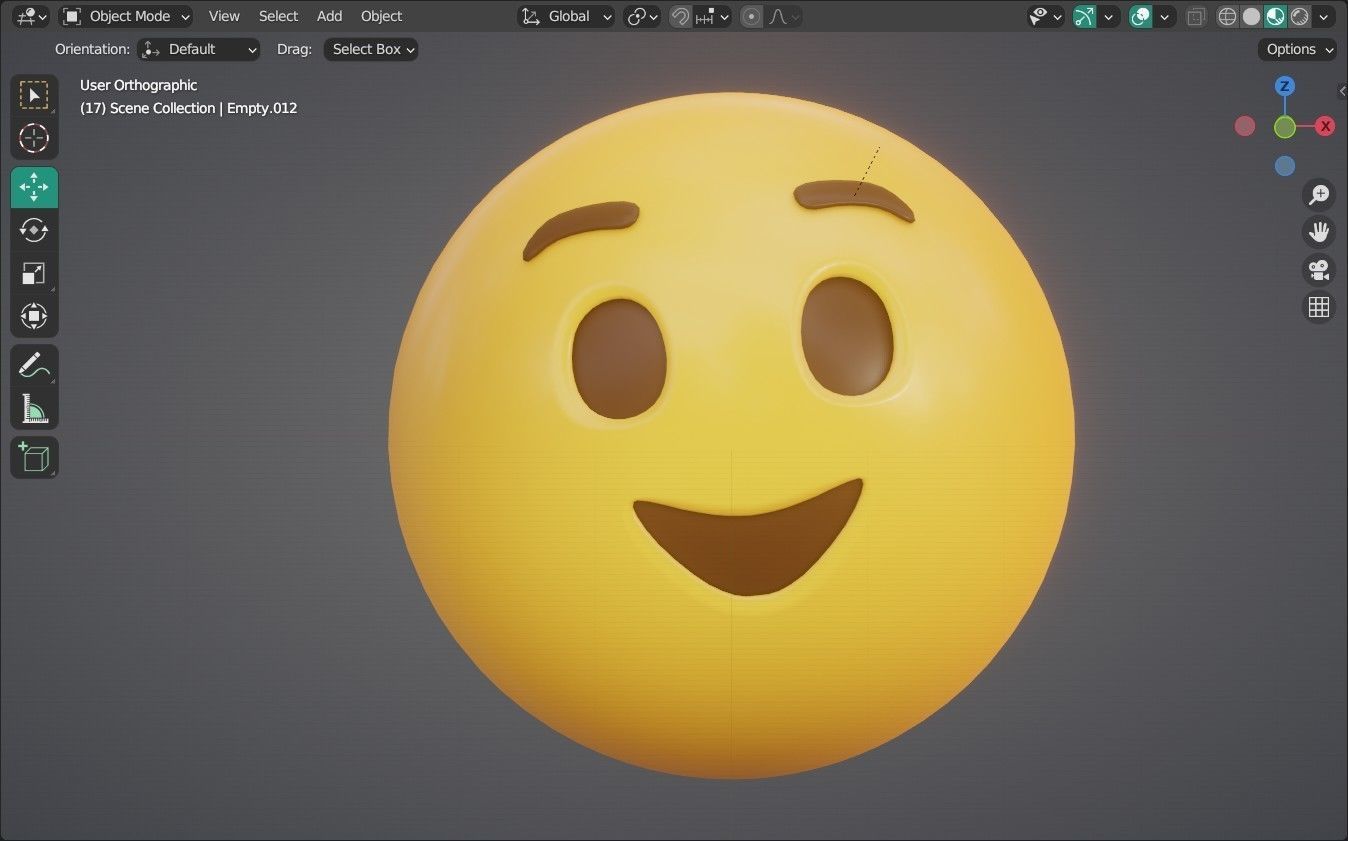
Task: Toggle X-ray mode
Action: (1196, 16)
